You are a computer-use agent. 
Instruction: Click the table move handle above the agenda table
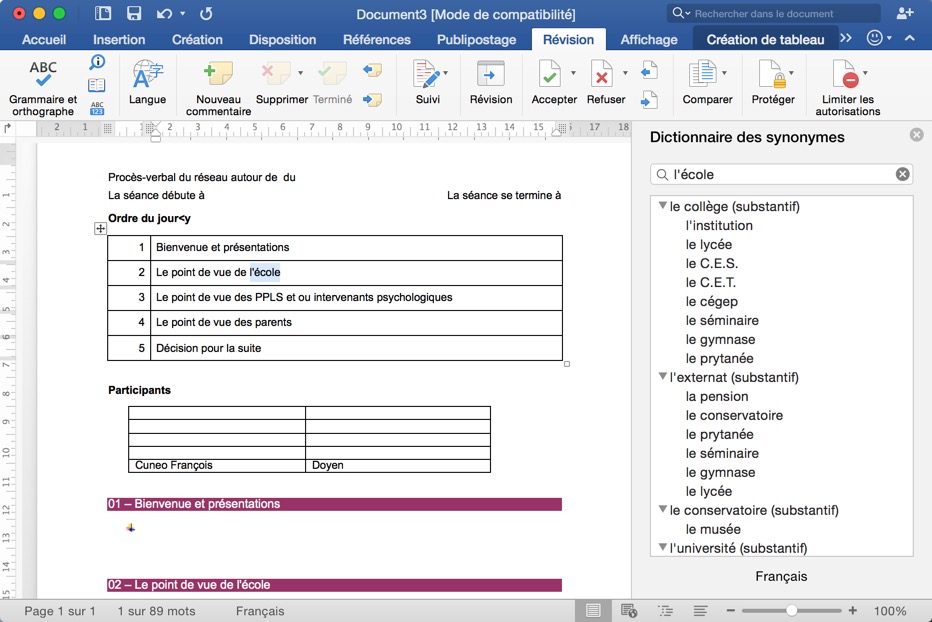[x=100, y=228]
